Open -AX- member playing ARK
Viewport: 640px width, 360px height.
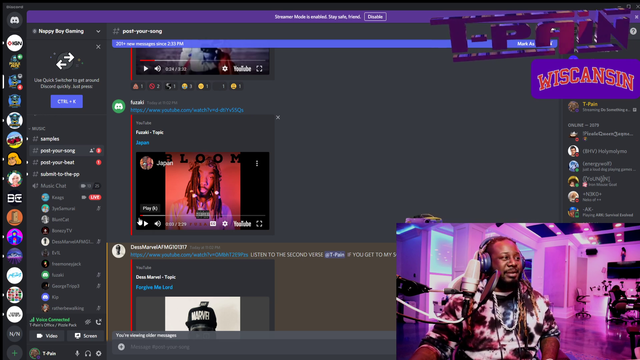(x=602, y=212)
